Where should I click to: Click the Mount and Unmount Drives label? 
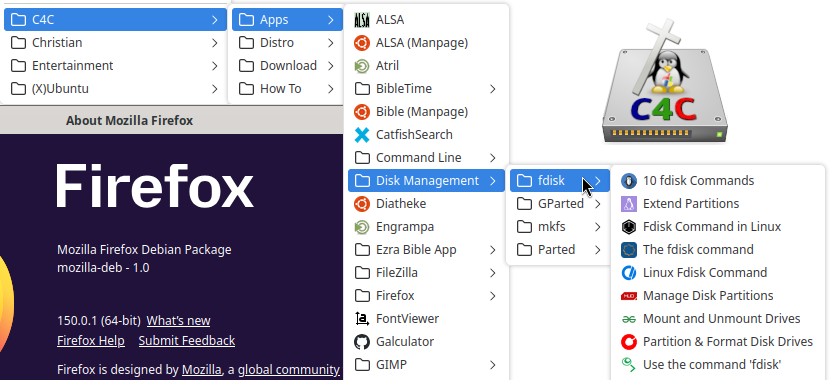(x=721, y=319)
